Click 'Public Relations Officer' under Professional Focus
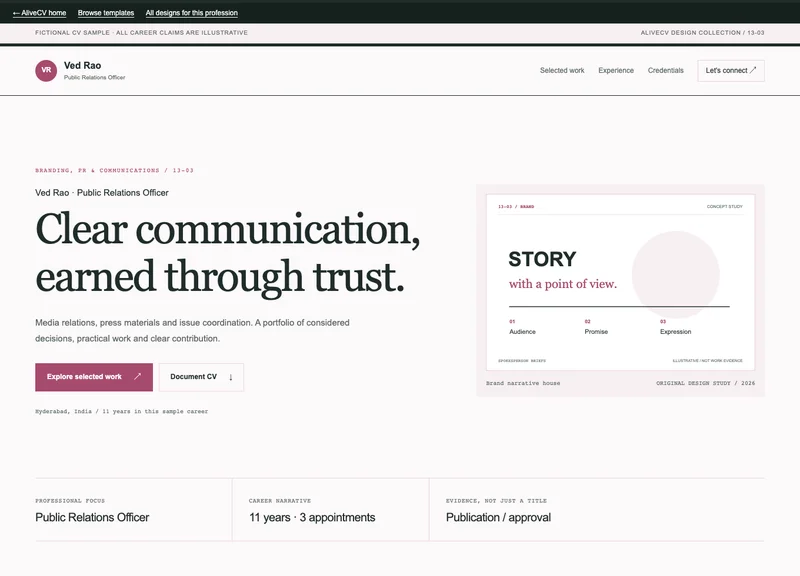This screenshot has height=576, width=800. (92, 517)
